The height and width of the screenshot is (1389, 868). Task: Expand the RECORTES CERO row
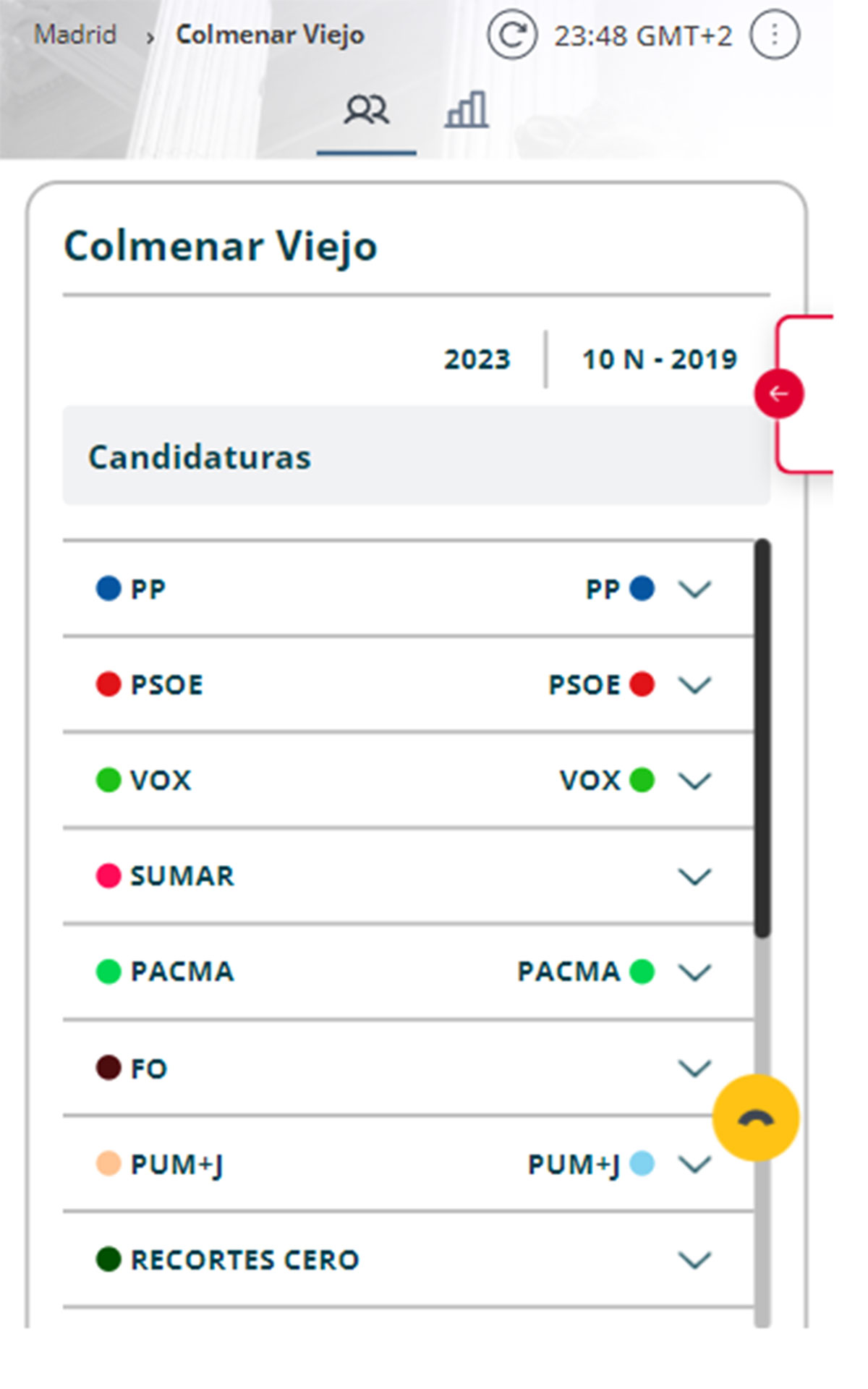(x=694, y=1260)
